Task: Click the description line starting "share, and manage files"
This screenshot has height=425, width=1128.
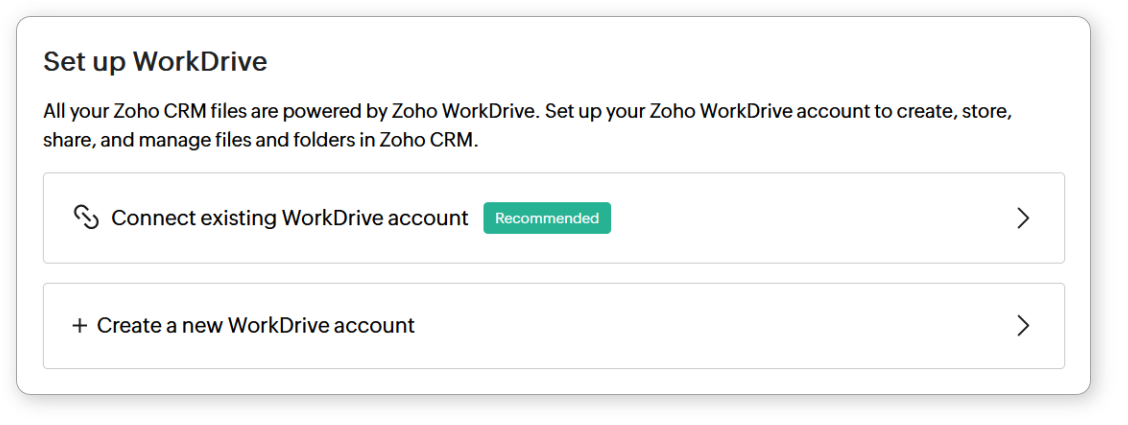Action: tap(261, 141)
